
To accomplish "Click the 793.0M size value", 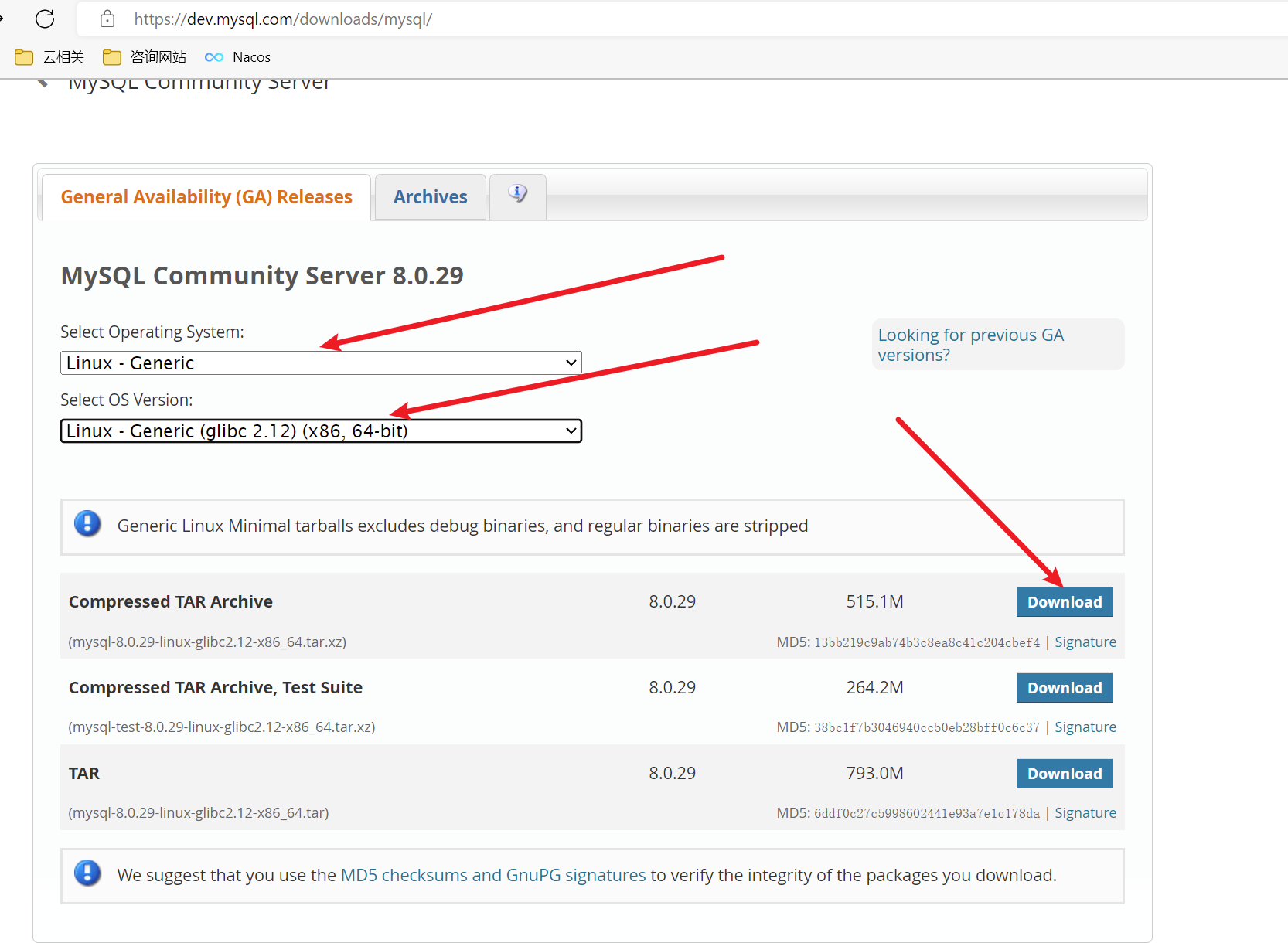I will [x=874, y=774].
